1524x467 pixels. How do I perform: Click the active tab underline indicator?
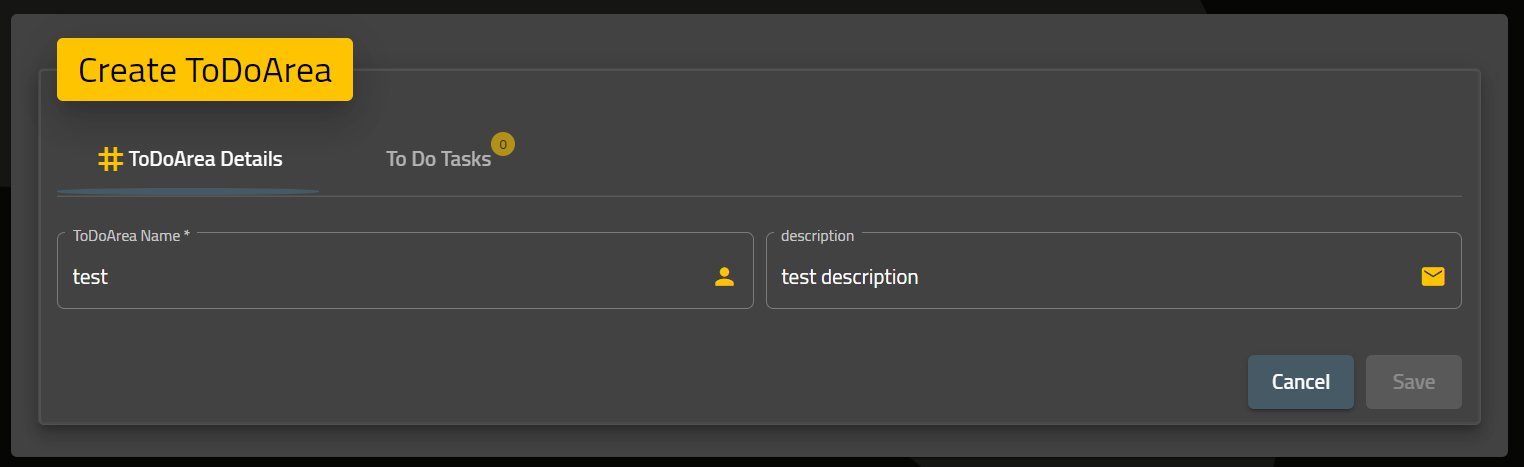(188, 191)
